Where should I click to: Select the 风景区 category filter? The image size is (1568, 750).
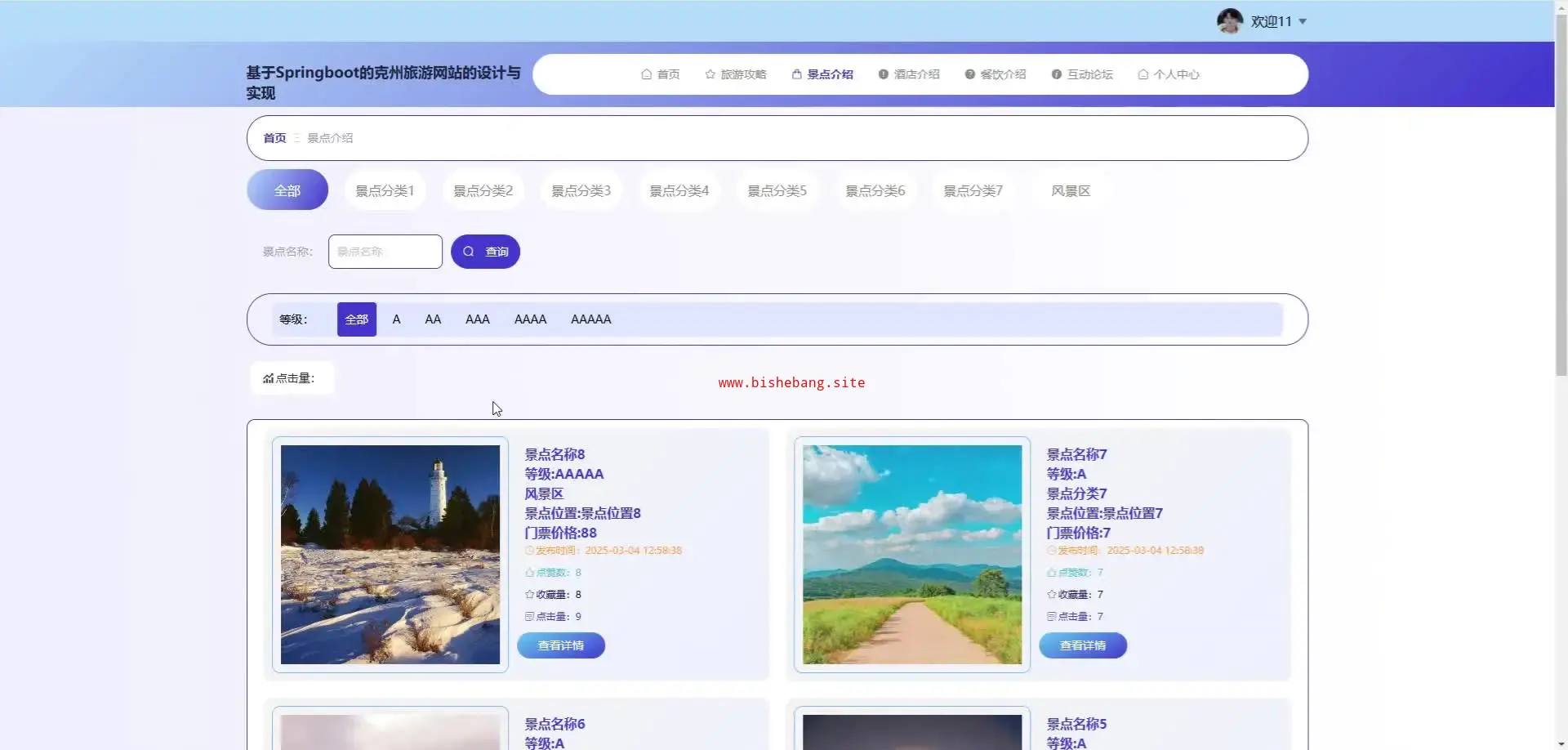click(1071, 190)
